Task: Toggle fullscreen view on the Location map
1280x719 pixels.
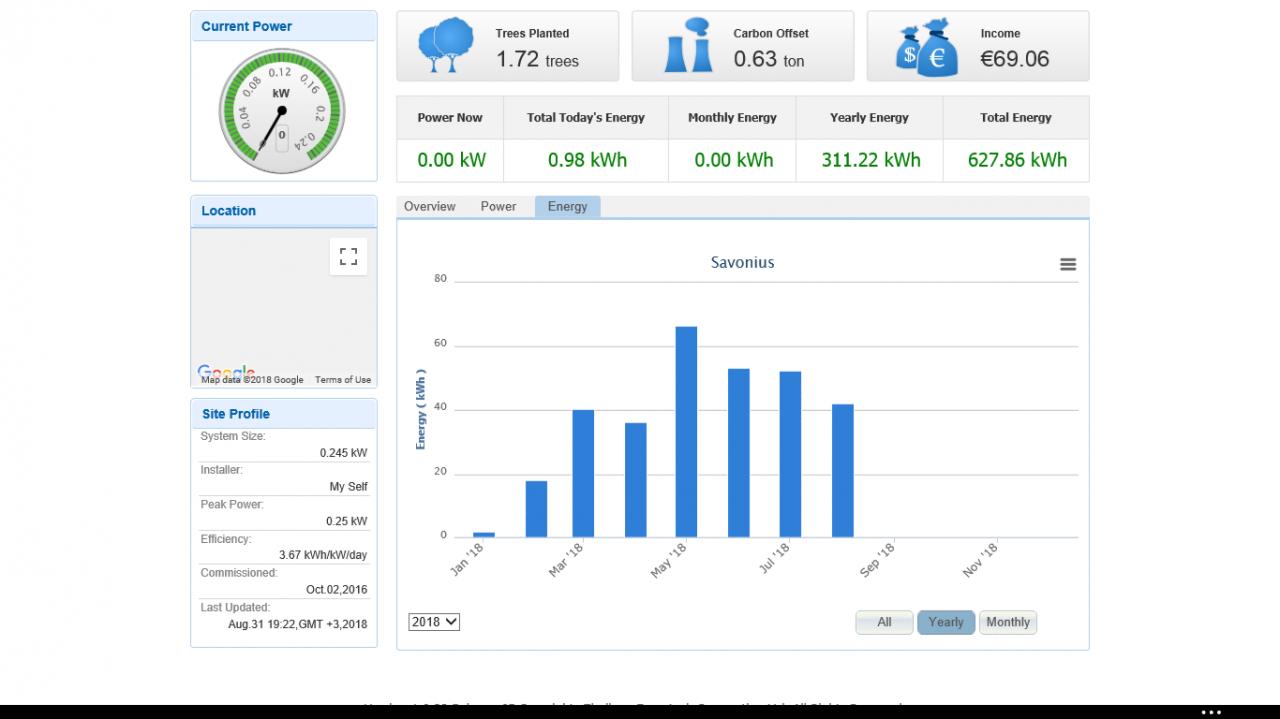Action: click(x=348, y=256)
